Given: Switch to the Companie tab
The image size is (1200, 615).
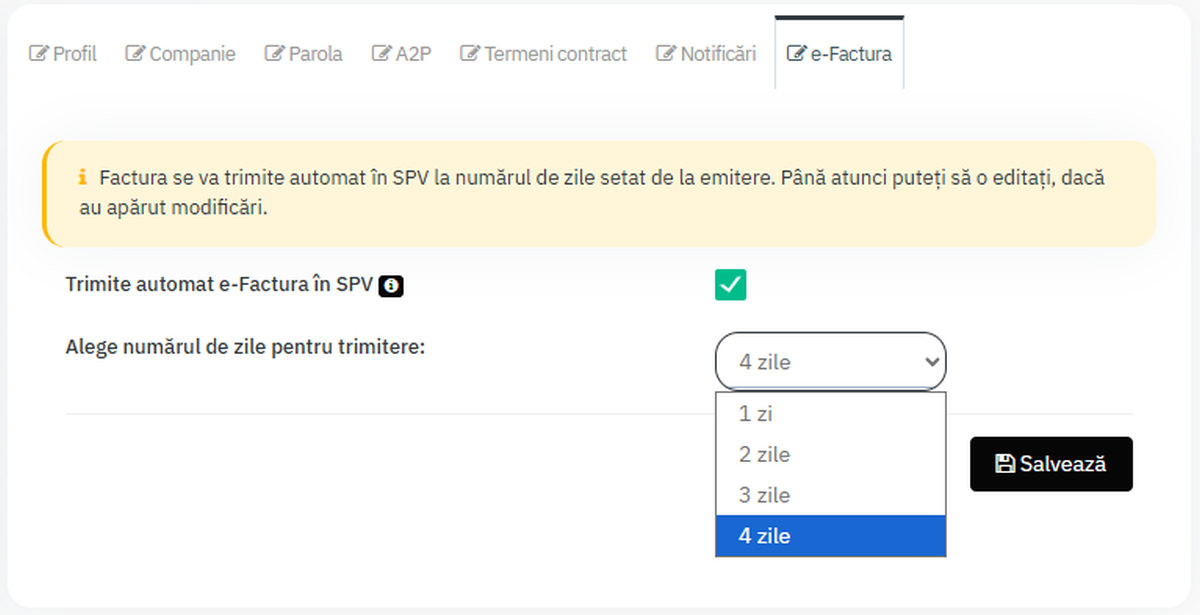Looking at the screenshot, I should [192, 54].
